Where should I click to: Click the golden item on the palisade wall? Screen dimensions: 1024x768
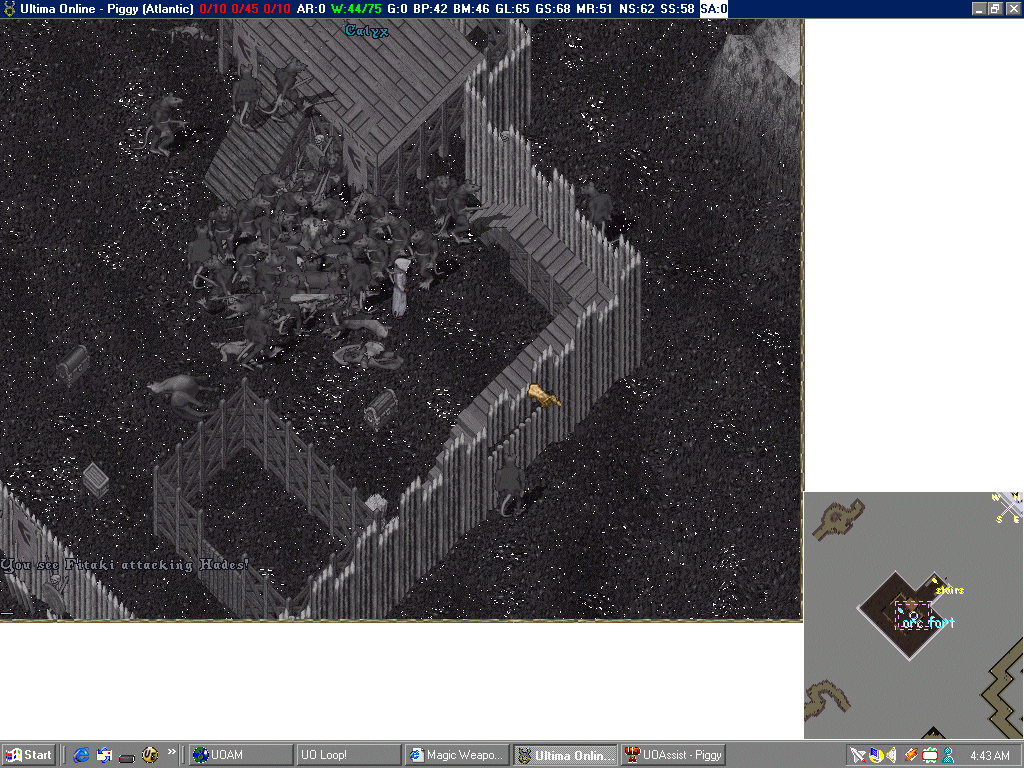(544, 396)
